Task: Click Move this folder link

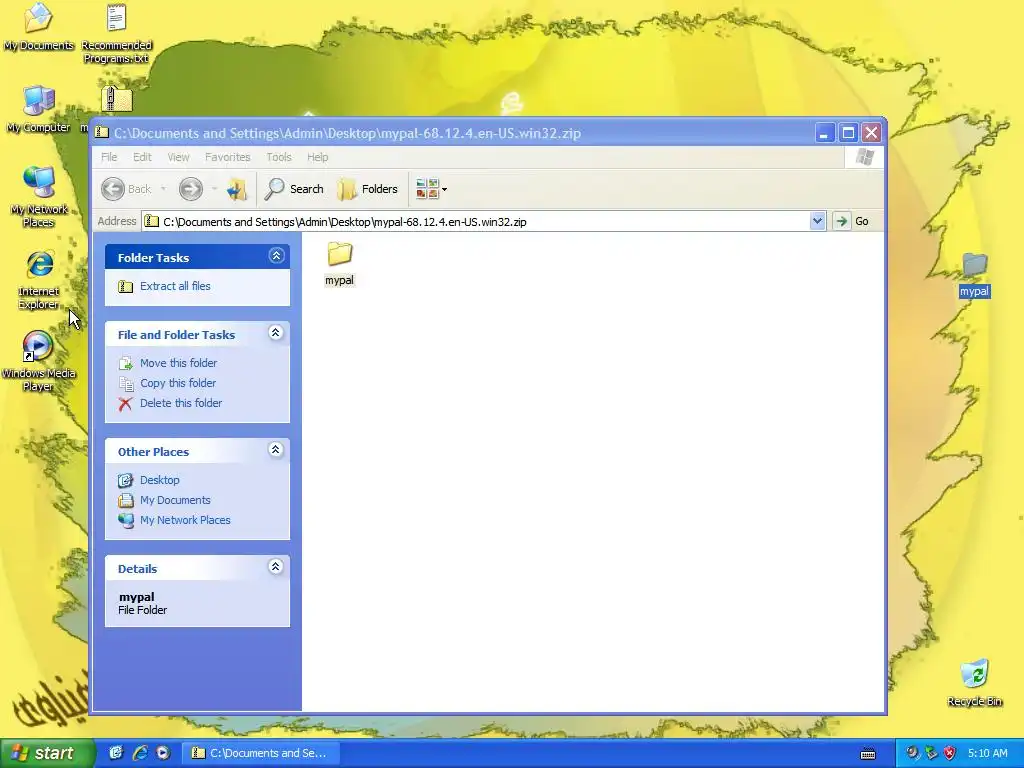Action: pos(178,363)
